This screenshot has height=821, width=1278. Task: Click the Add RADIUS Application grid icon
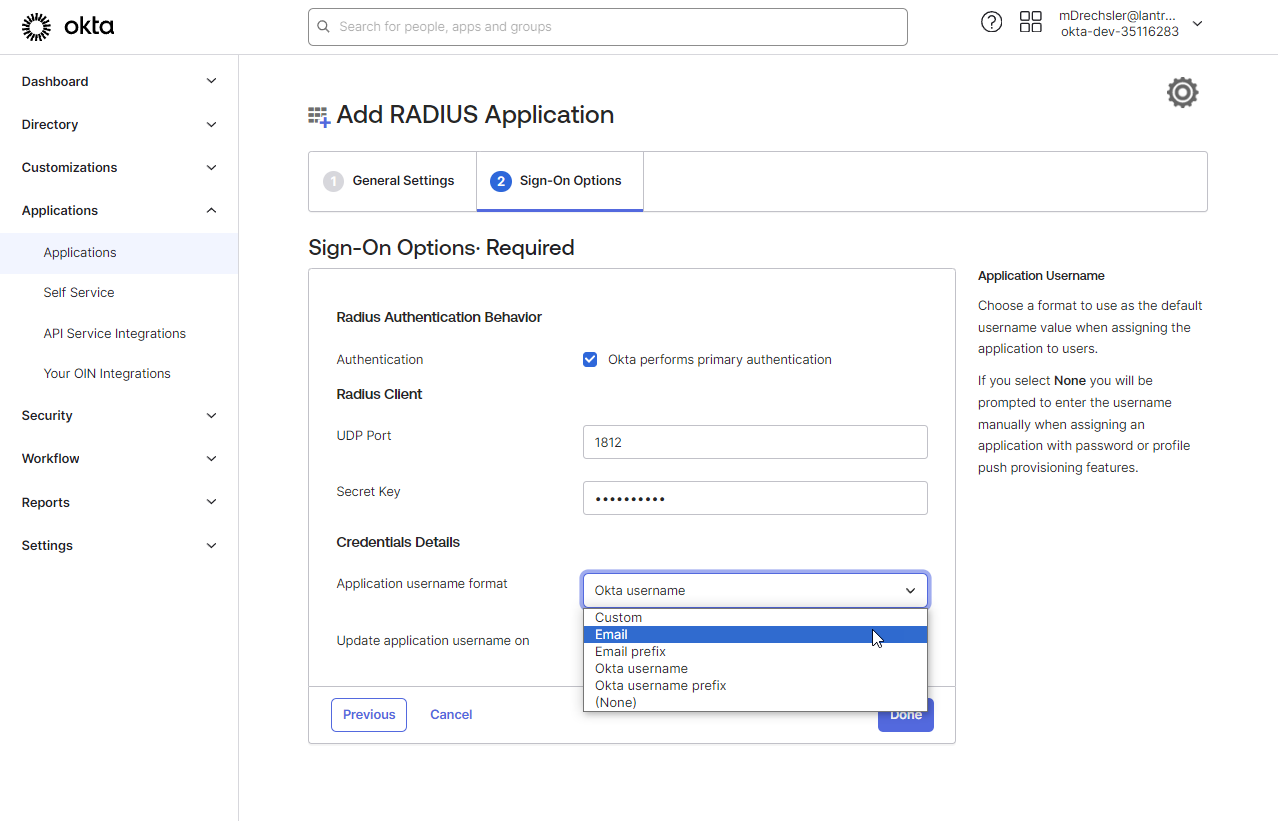tap(319, 117)
